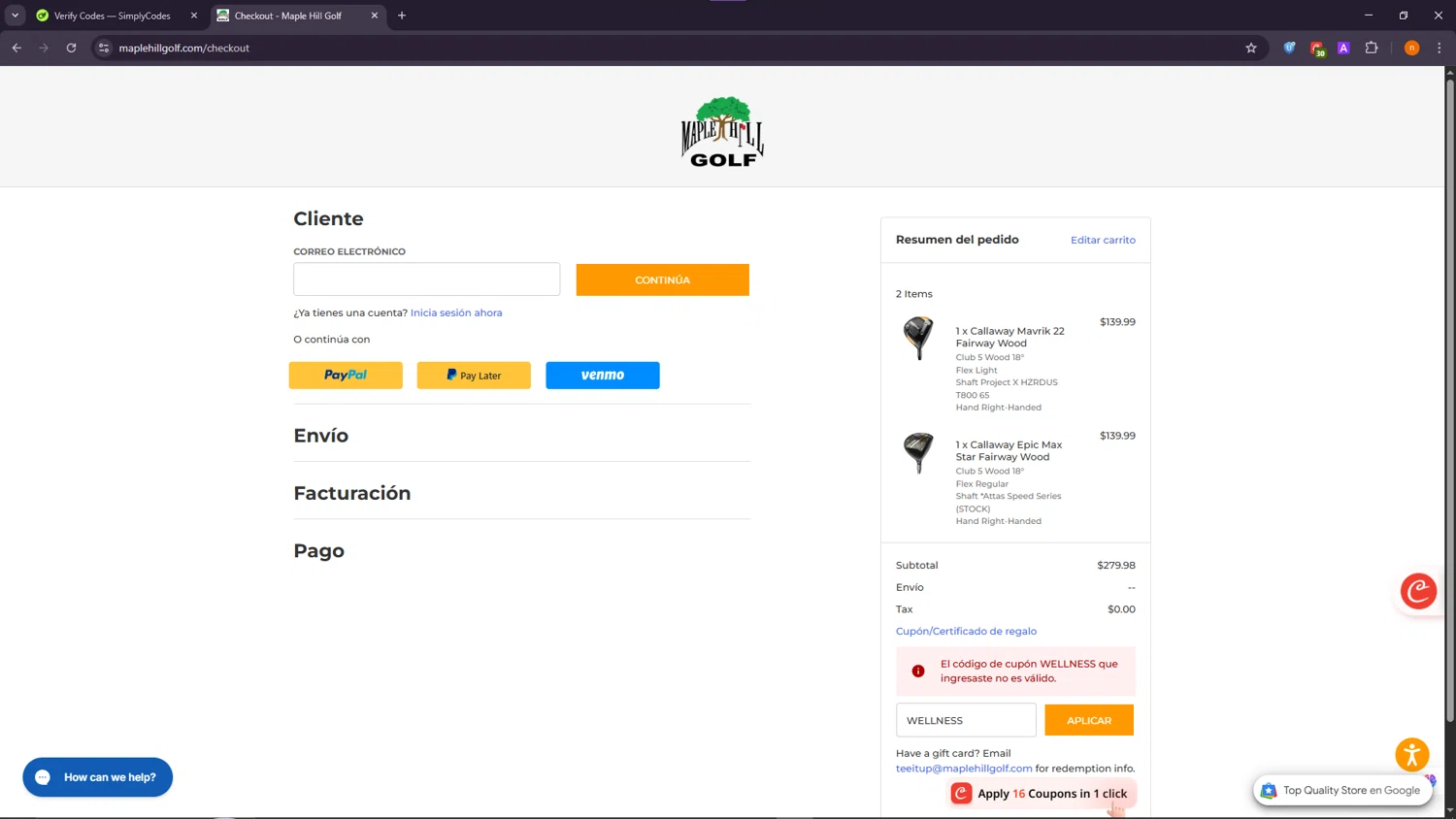Viewport: 1456px width, 819px height.
Task: Check out with the PayPal button
Action: [346, 376]
